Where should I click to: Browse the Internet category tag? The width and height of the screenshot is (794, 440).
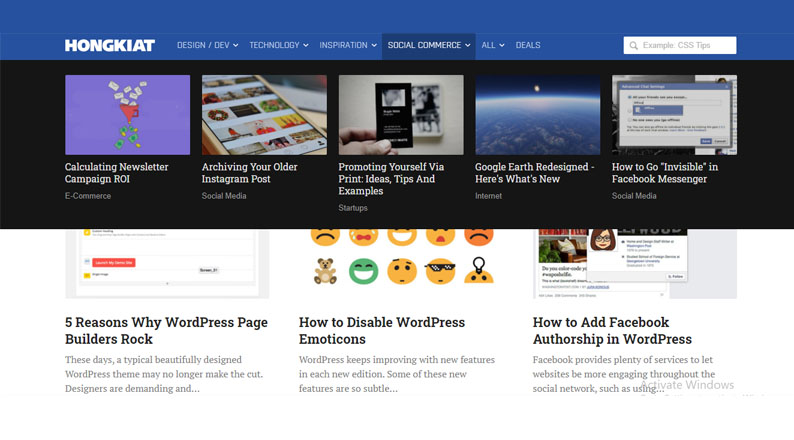pyautogui.click(x=488, y=196)
